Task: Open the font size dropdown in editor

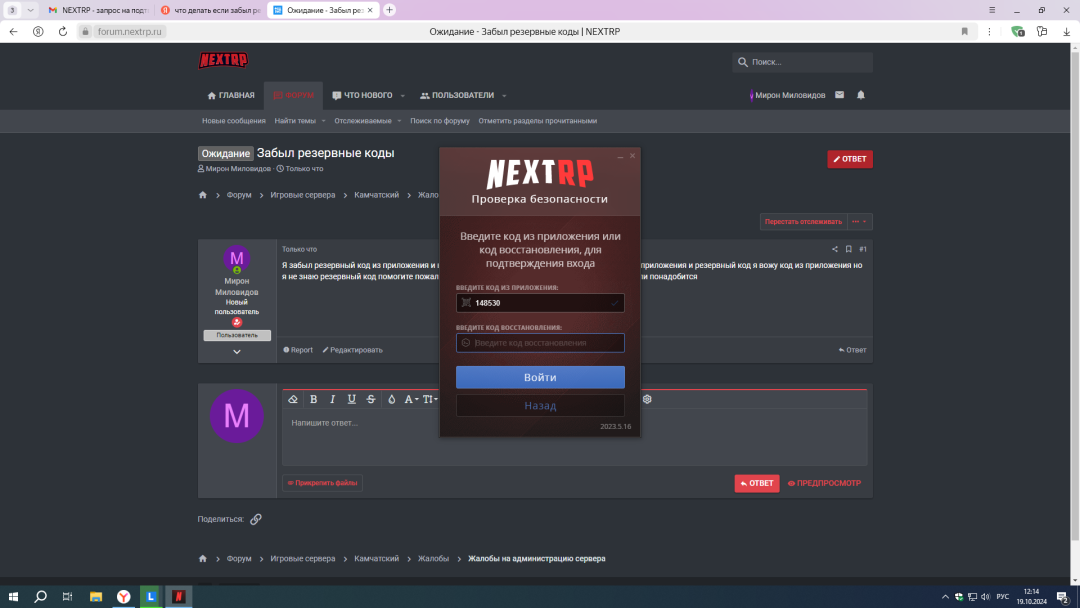Action: [x=429, y=399]
